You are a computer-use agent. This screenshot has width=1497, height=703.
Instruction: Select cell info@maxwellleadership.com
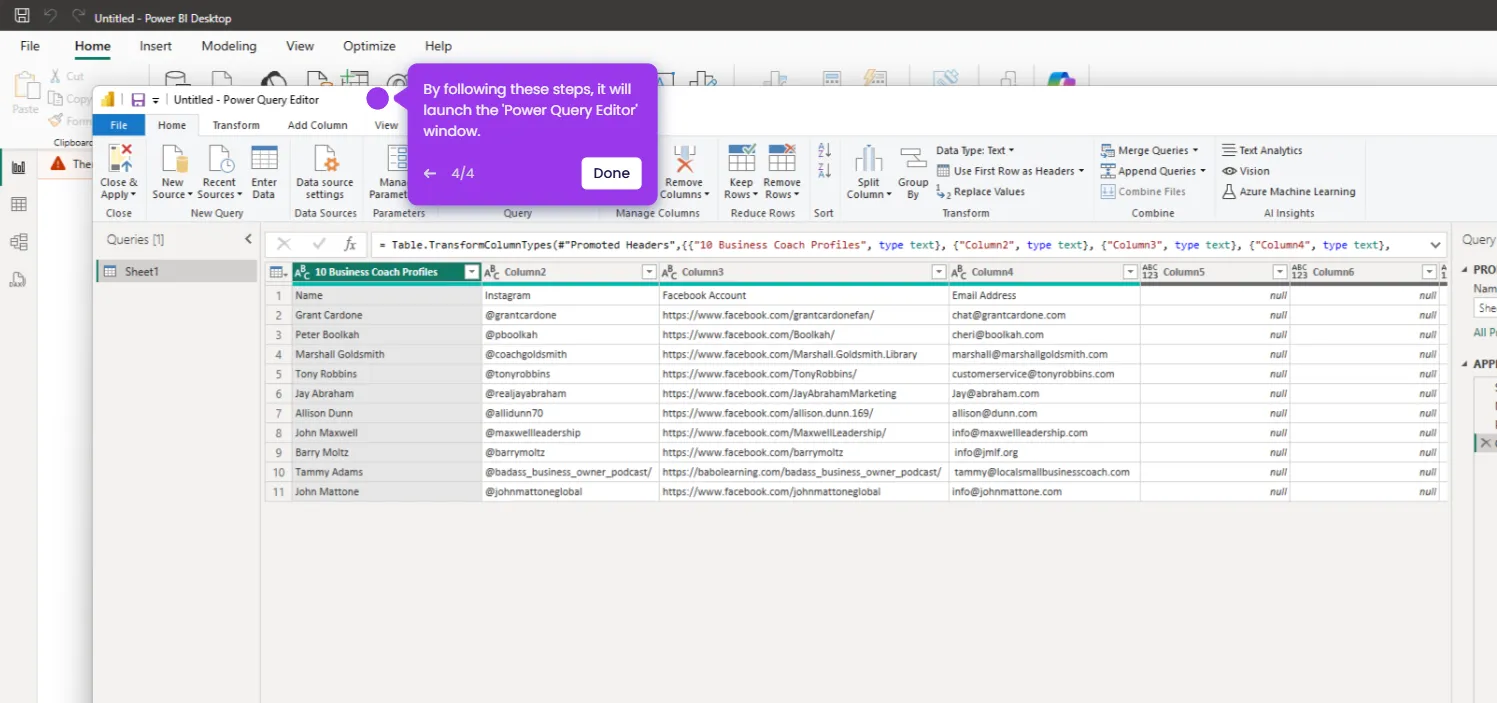click(x=1044, y=433)
